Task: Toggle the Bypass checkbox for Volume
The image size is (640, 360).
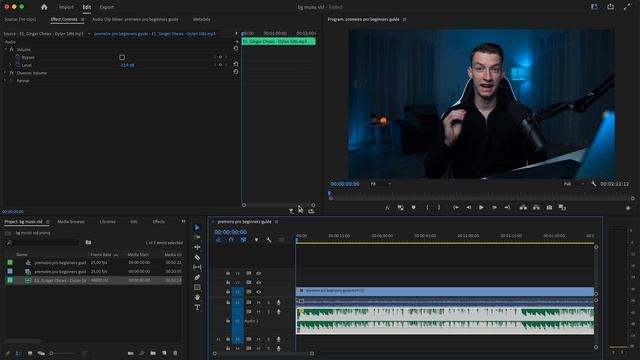Action: coord(122,58)
